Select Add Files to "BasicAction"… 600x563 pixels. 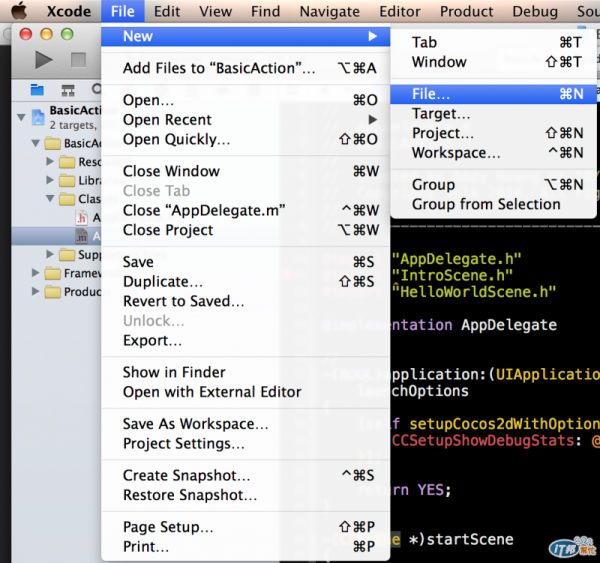click(246, 68)
